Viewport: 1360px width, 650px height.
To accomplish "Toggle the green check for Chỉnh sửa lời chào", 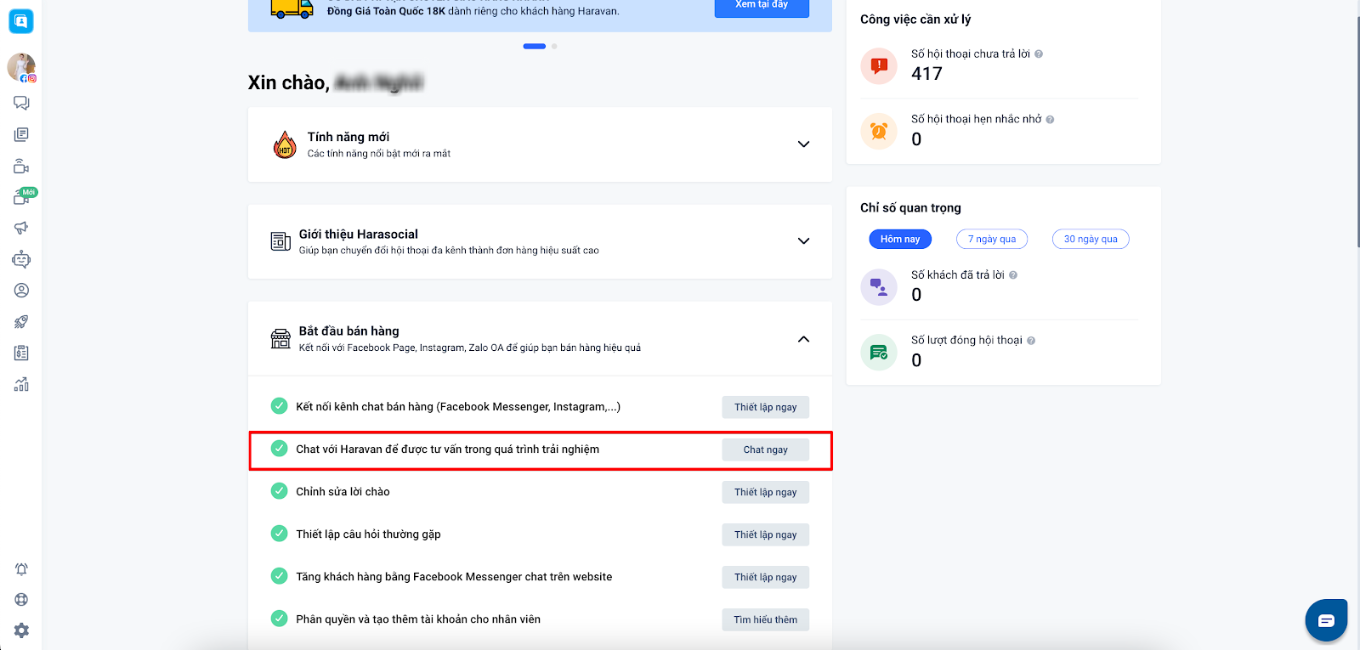I will pos(279,491).
